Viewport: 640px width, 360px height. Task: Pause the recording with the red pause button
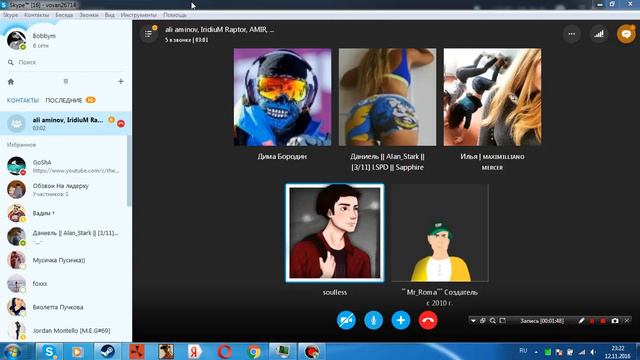[592, 321]
